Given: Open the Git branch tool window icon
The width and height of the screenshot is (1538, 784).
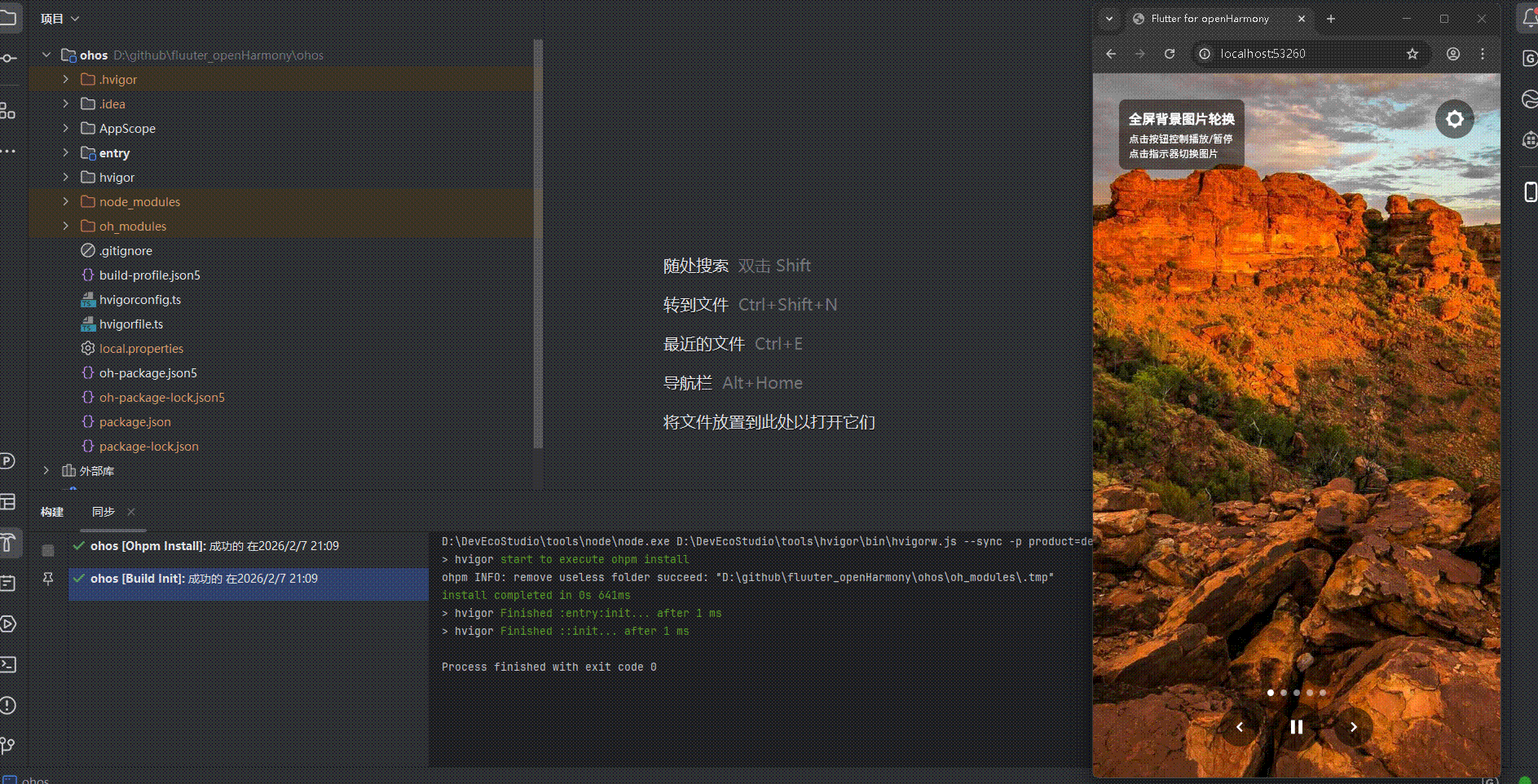Looking at the screenshot, I should 8,746.
